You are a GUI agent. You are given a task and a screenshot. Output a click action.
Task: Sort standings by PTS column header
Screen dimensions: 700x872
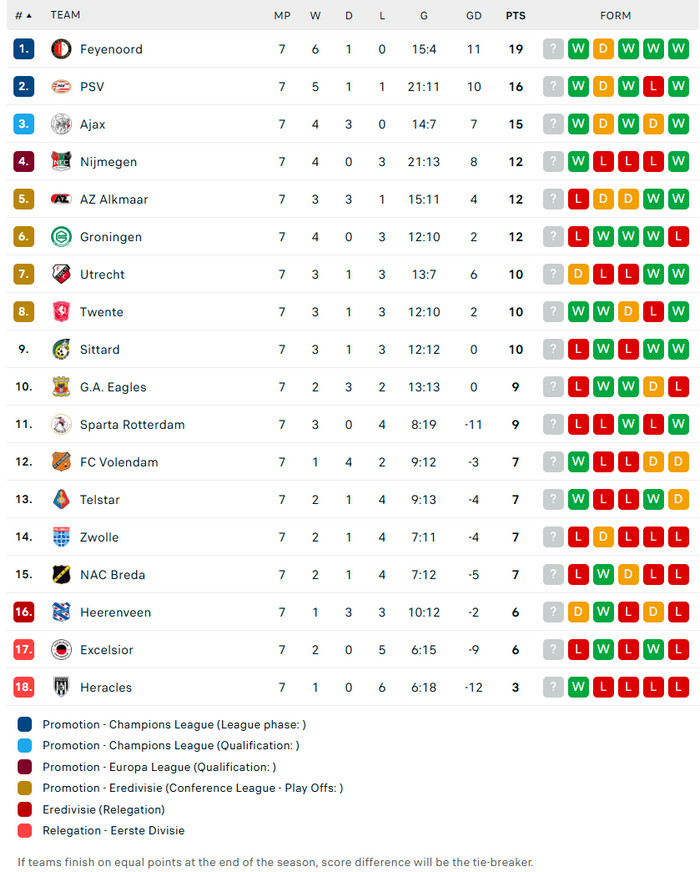pos(515,16)
